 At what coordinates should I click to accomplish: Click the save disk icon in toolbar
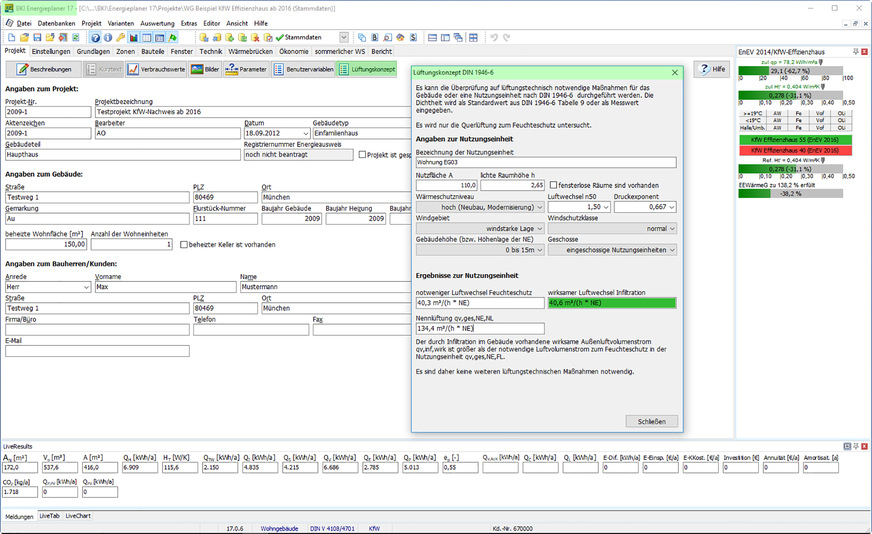click(x=38, y=37)
